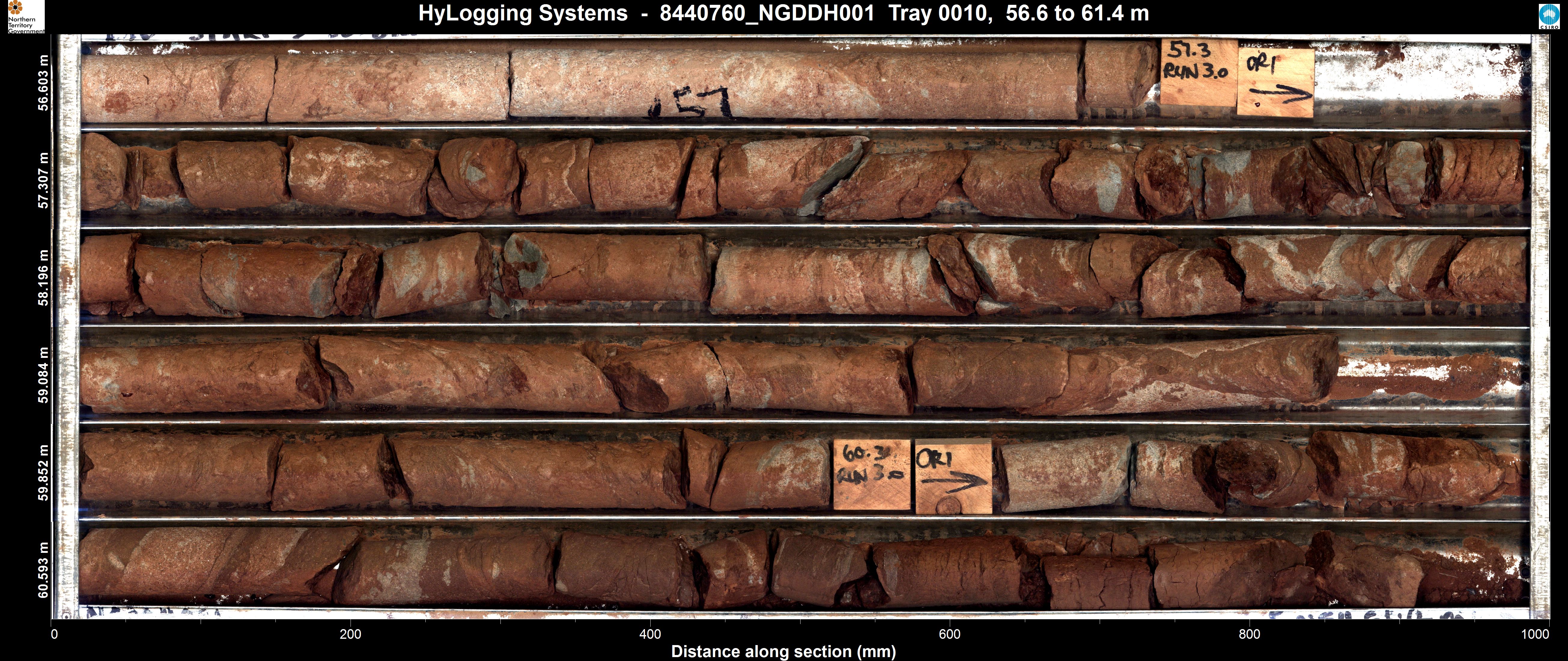
Task: Select the 56.603 m depth label
Action: click(x=43, y=83)
